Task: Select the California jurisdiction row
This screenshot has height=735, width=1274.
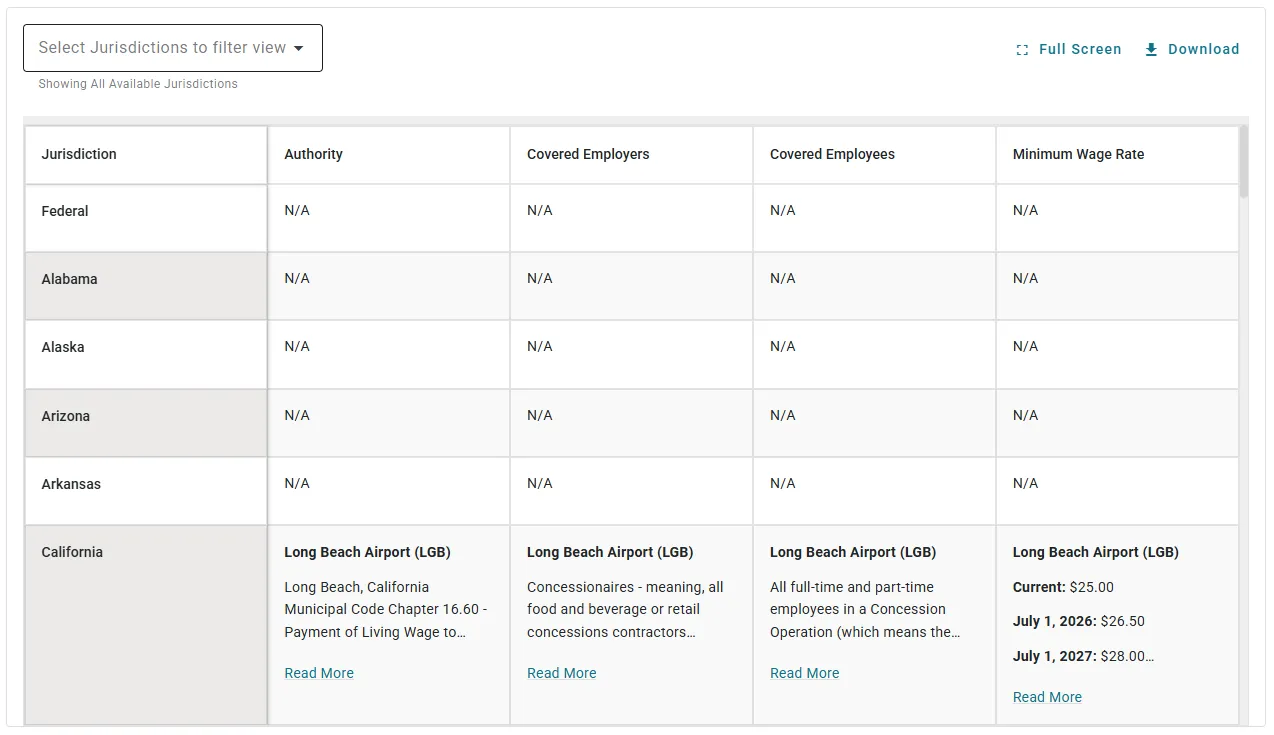Action: click(71, 551)
